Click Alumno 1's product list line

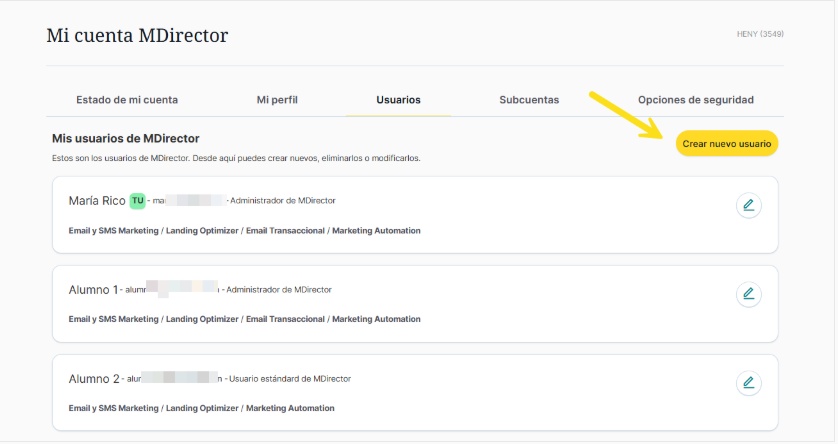pos(244,319)
